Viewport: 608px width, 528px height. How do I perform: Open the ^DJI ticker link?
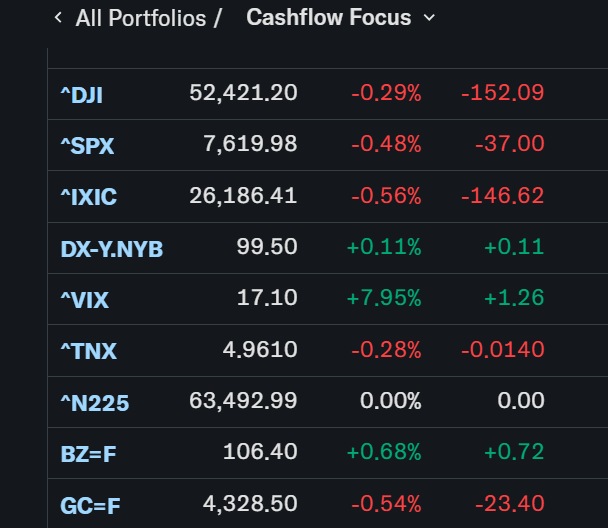coord(81,95)
